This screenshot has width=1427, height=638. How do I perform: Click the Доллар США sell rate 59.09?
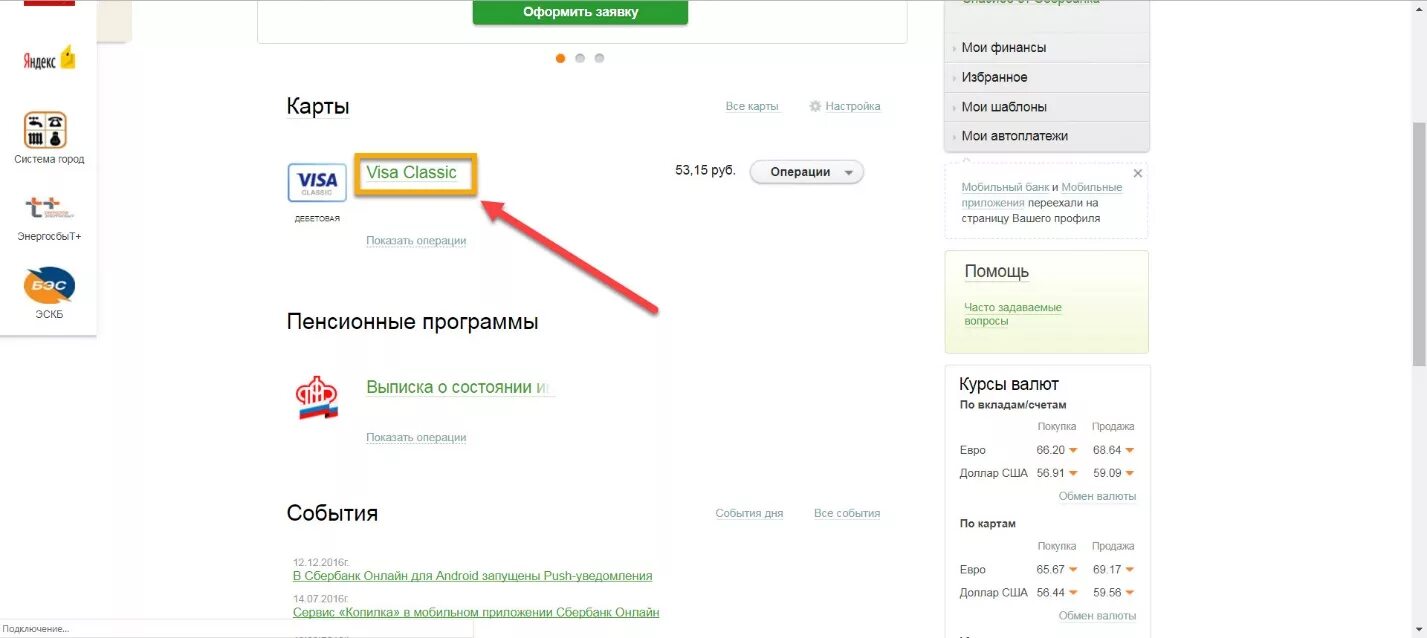pyautogui.click(x=1107, y=473)
